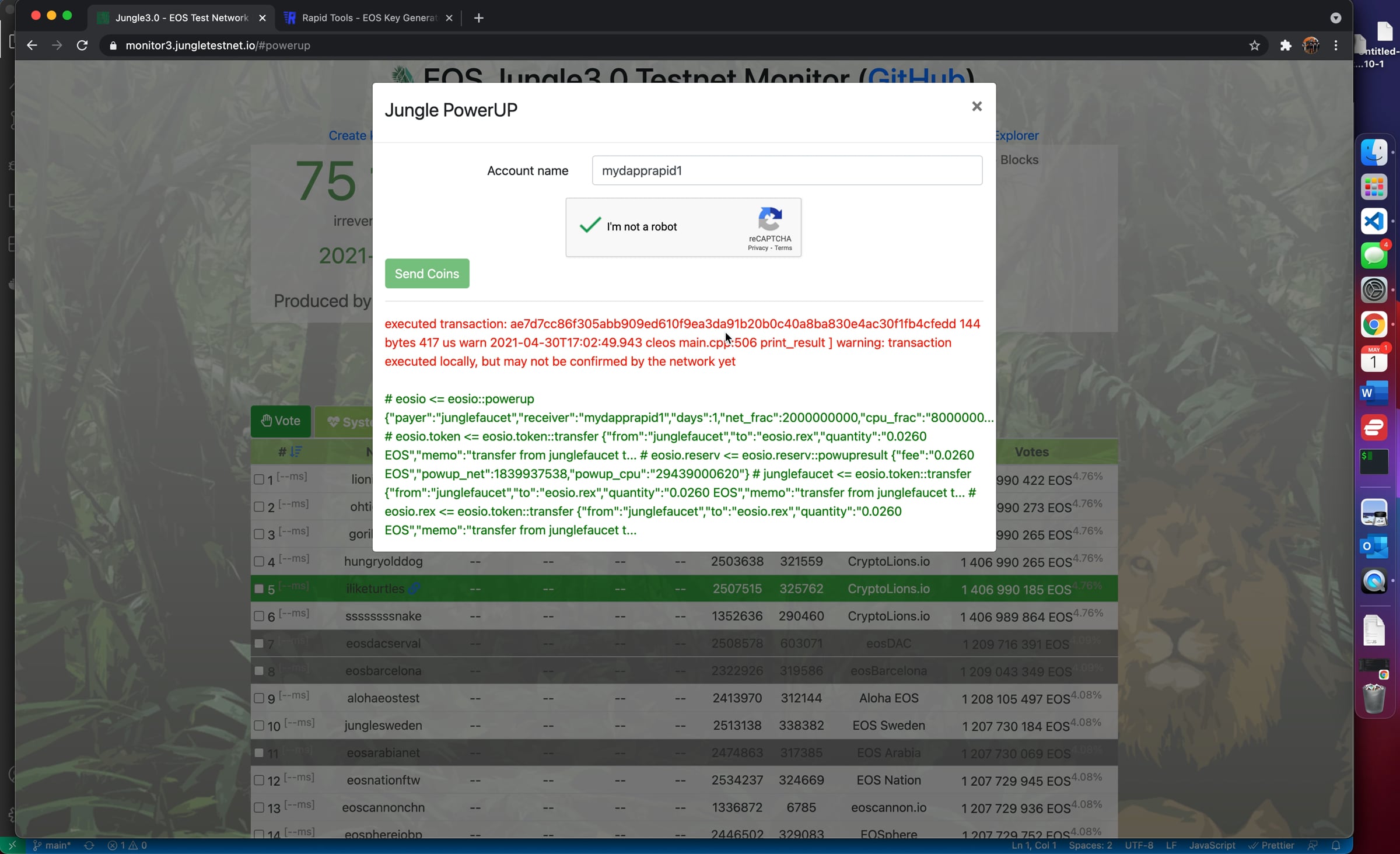Open ExpressVPN from the Dock
Screen dimensions: 1400x854
coord(1374,428)
